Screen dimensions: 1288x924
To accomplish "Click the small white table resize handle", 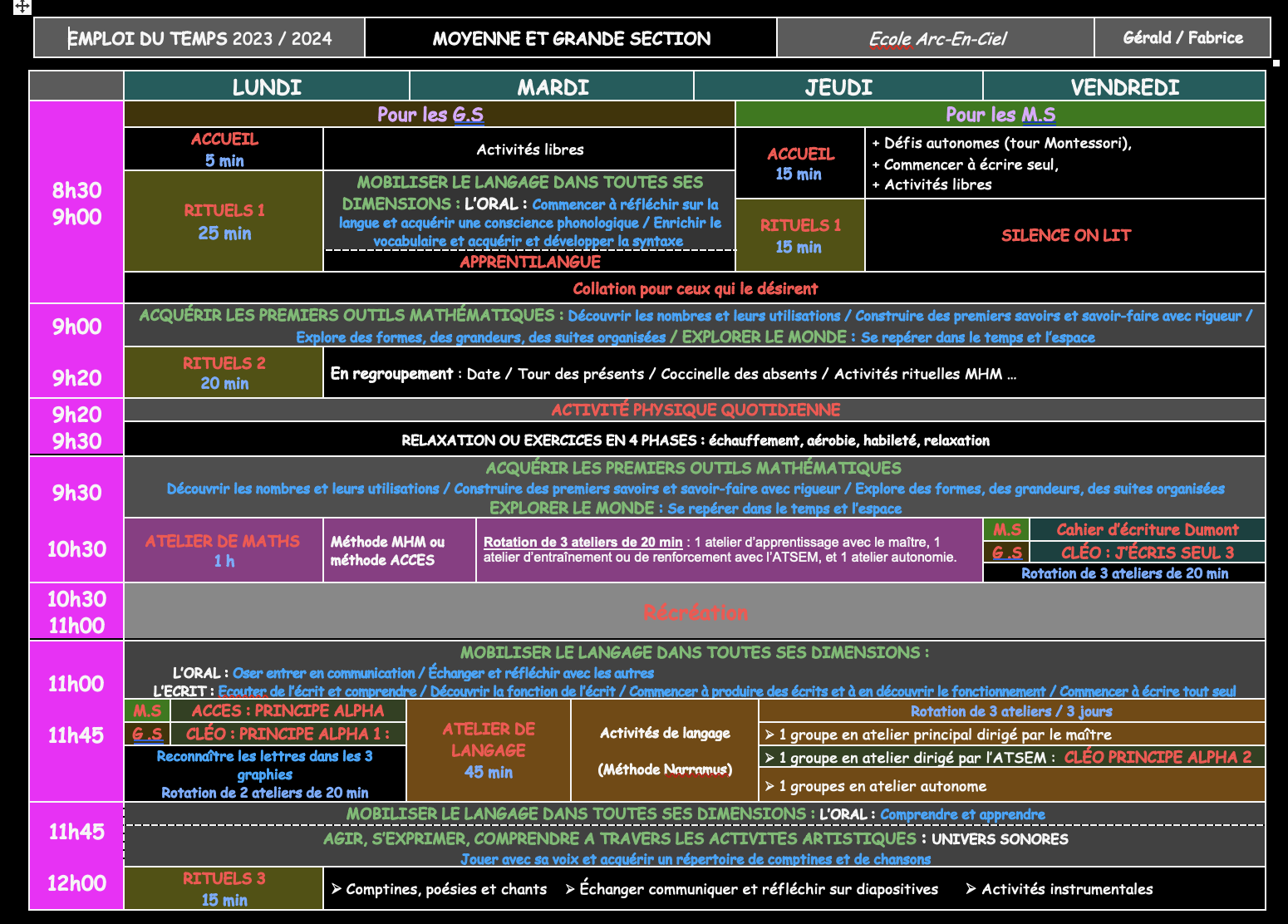I will coord(1276,63).
